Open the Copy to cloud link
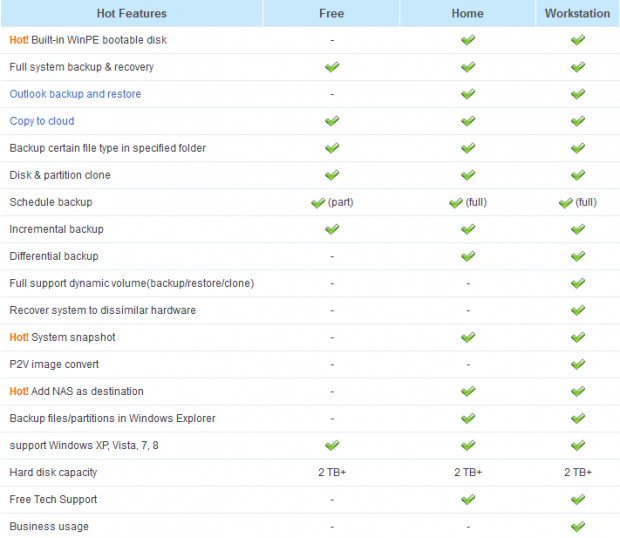620x538 pixels. 42,121
